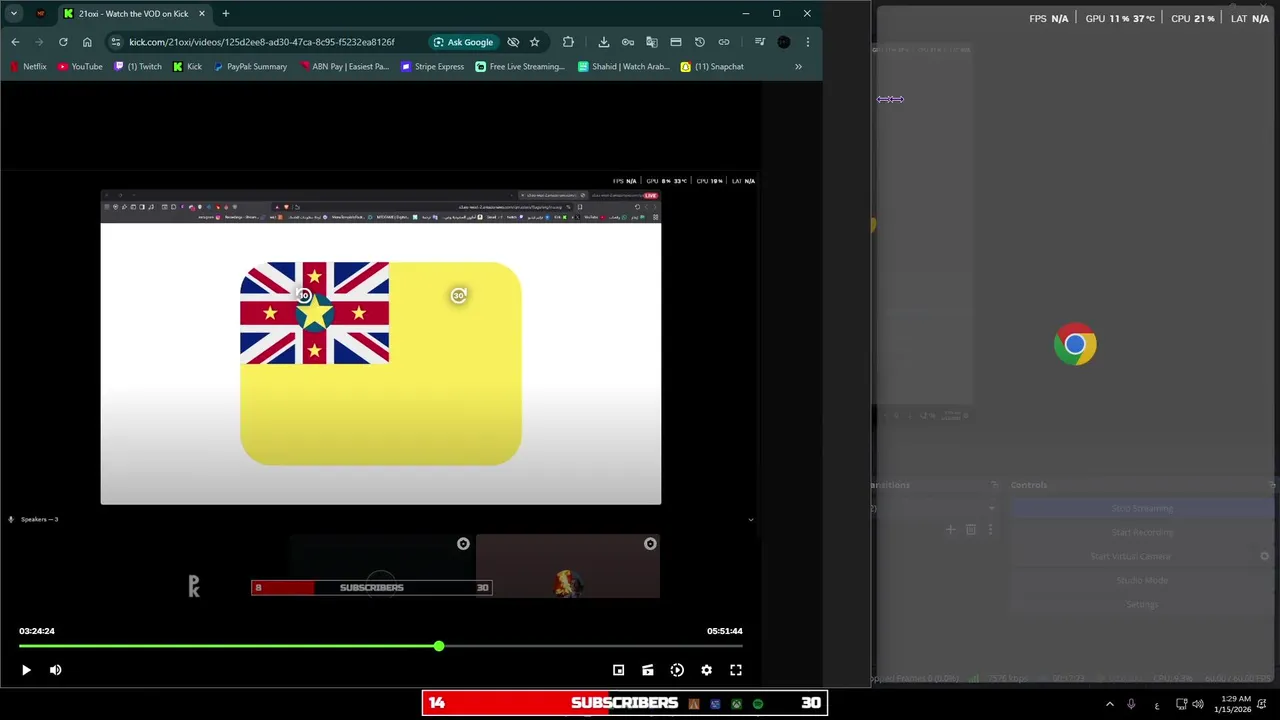Open the video player settings gear
Viewport: 1280px width, 720px height.
706,670
